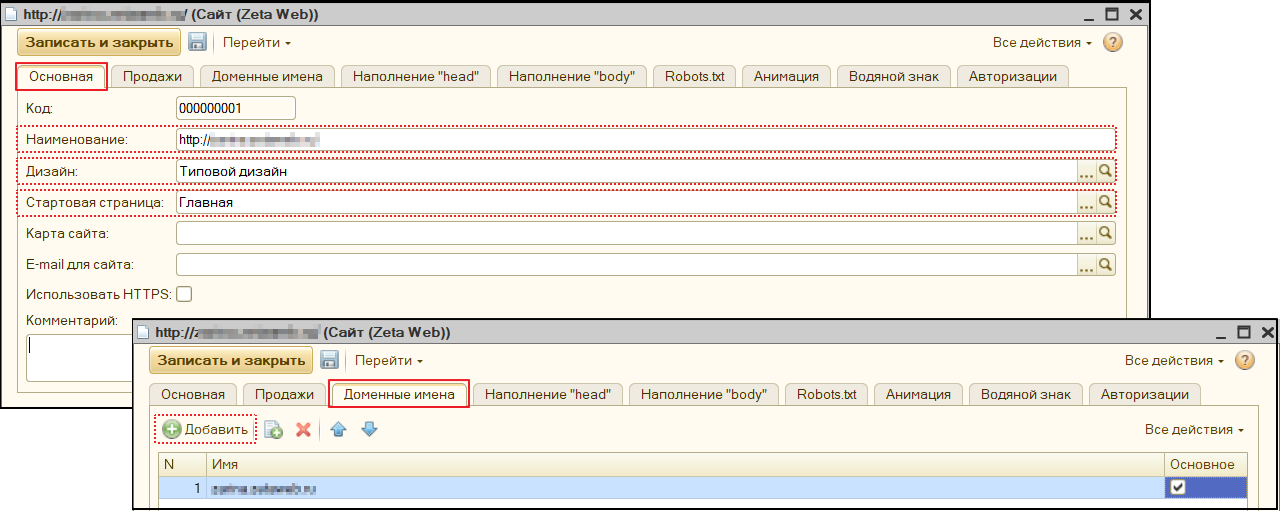This screenshot has height=513, width=1281.
Task: Click magnifier icon of E-mail для сайта field
Action: point(1106,265)
